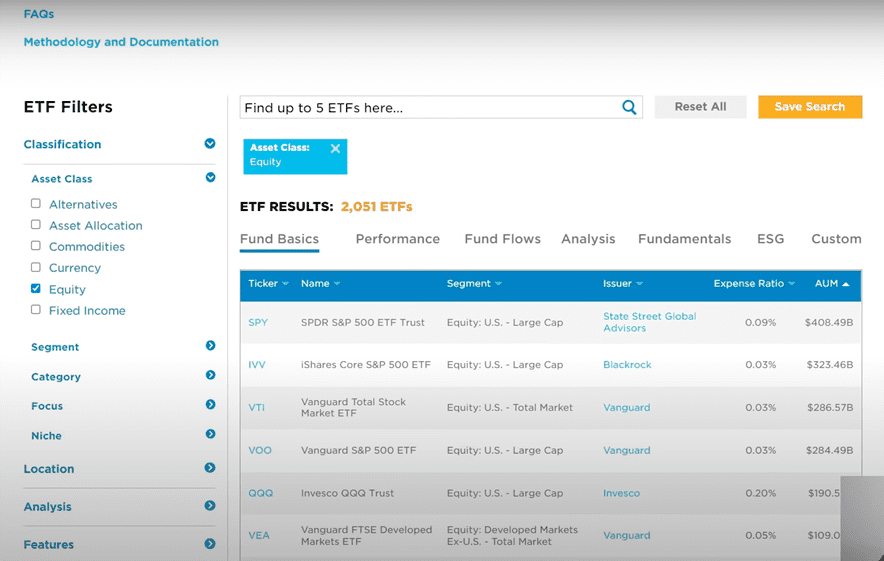This screenshot has height=561, width=884.
Task: Collapse the Classification filter section
Action: (x=210, y=144)
